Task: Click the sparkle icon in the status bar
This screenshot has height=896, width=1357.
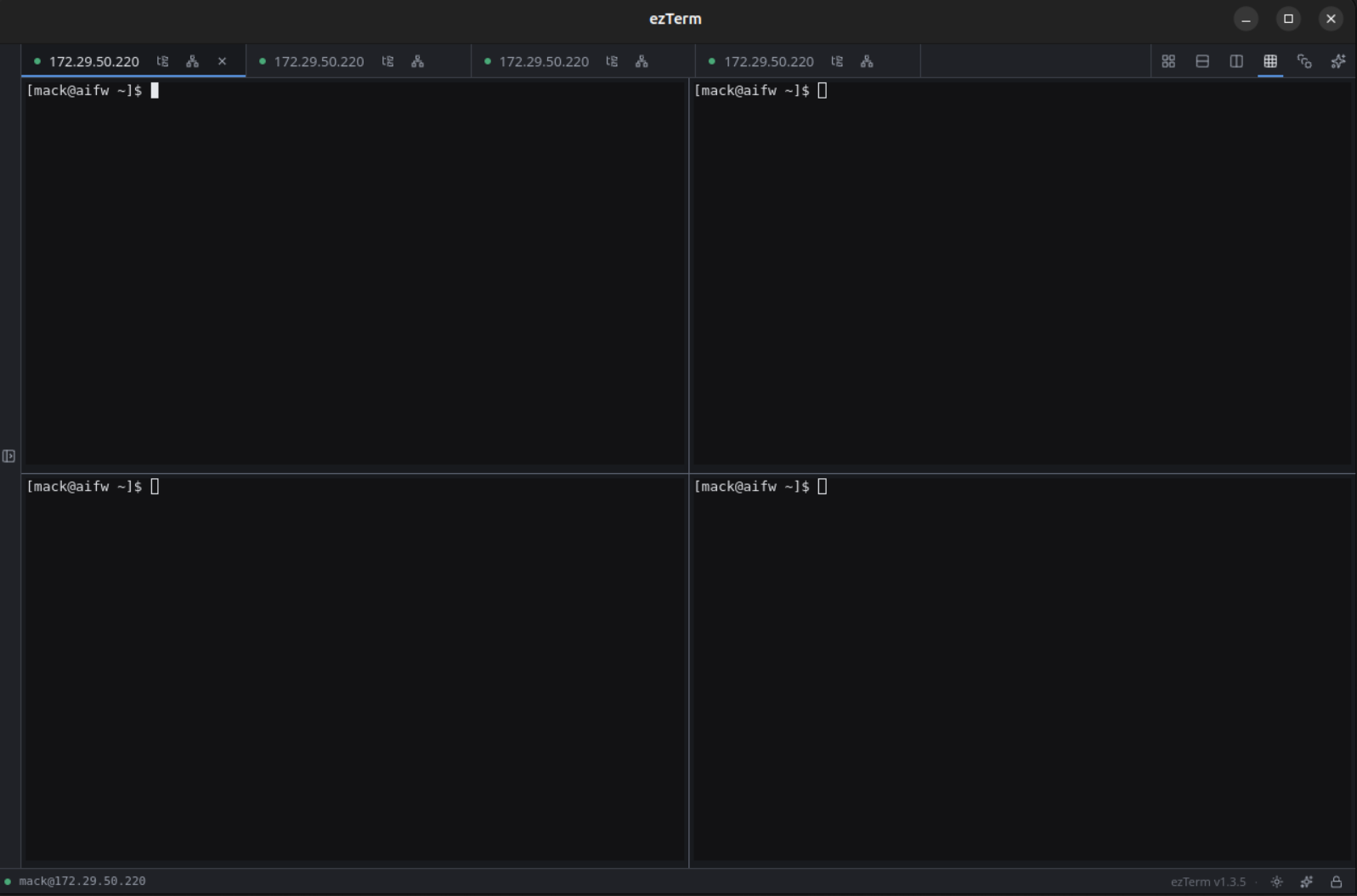Action: tap(1307, 882)
